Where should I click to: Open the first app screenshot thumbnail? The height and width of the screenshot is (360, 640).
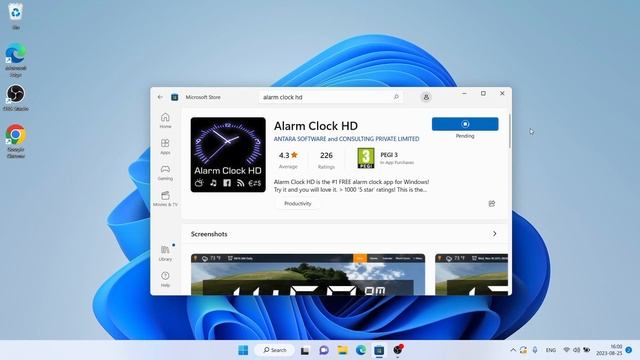308,274
